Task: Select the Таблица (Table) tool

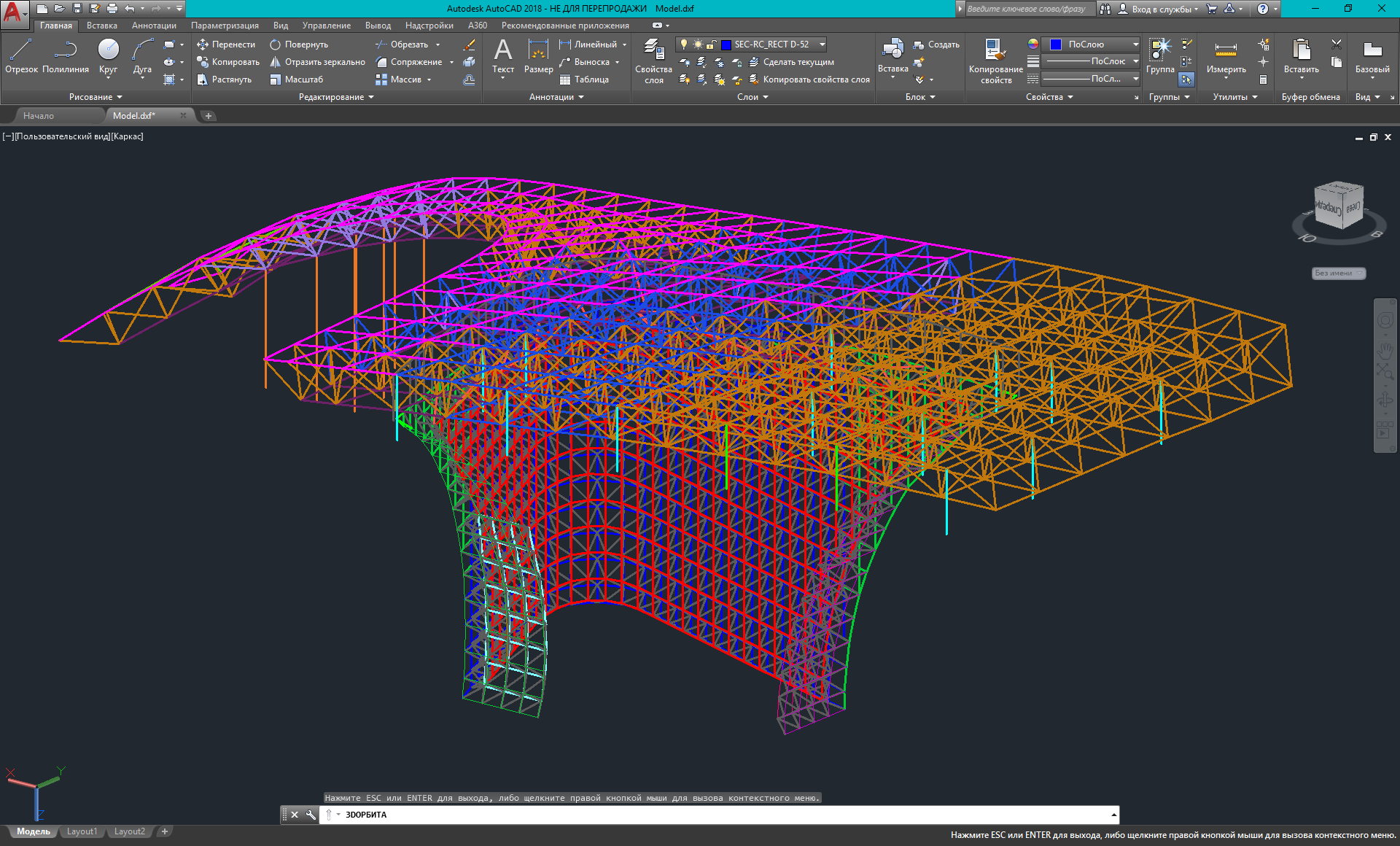Action: tap(587, 79)
